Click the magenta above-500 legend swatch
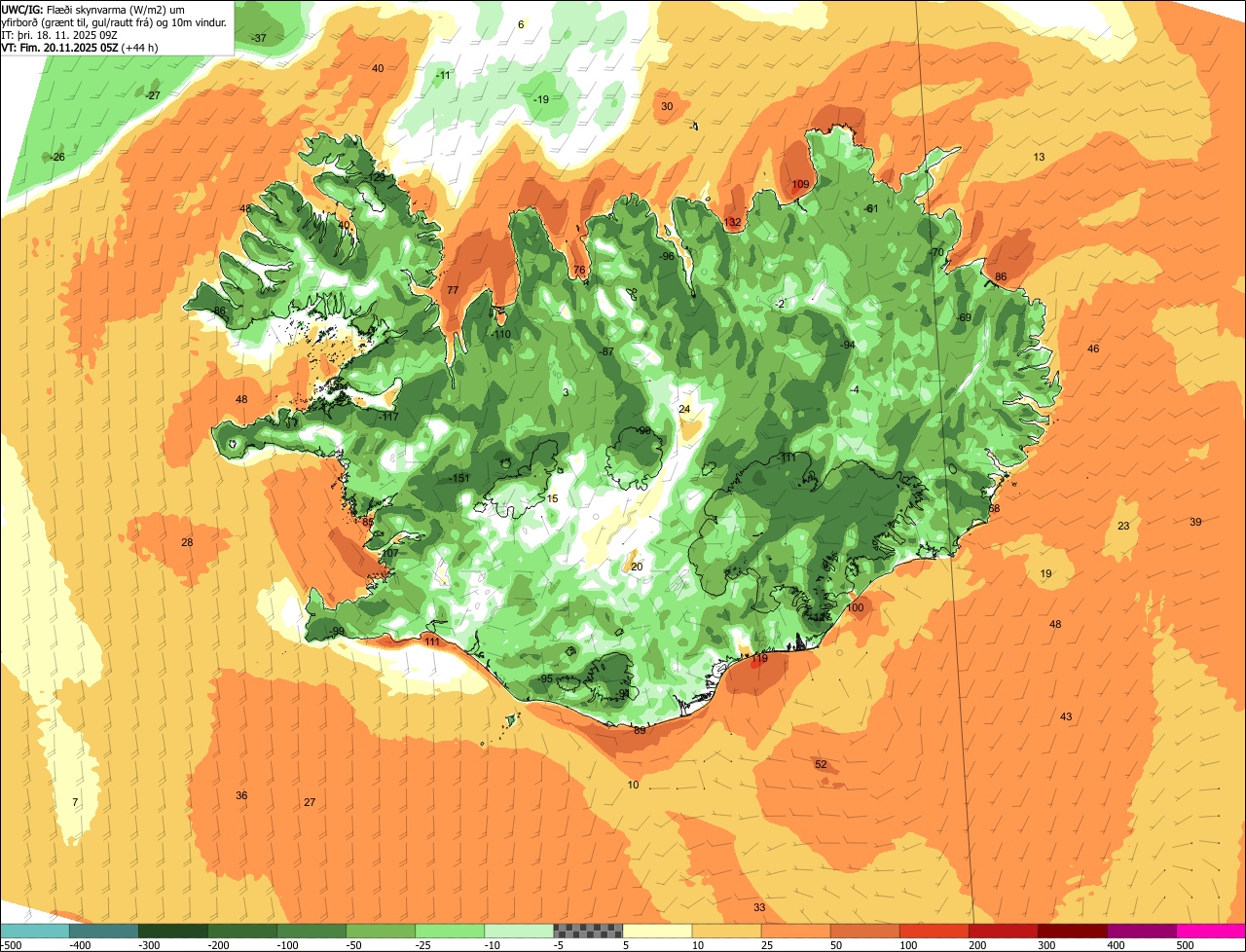 [x=1211, y=931]
